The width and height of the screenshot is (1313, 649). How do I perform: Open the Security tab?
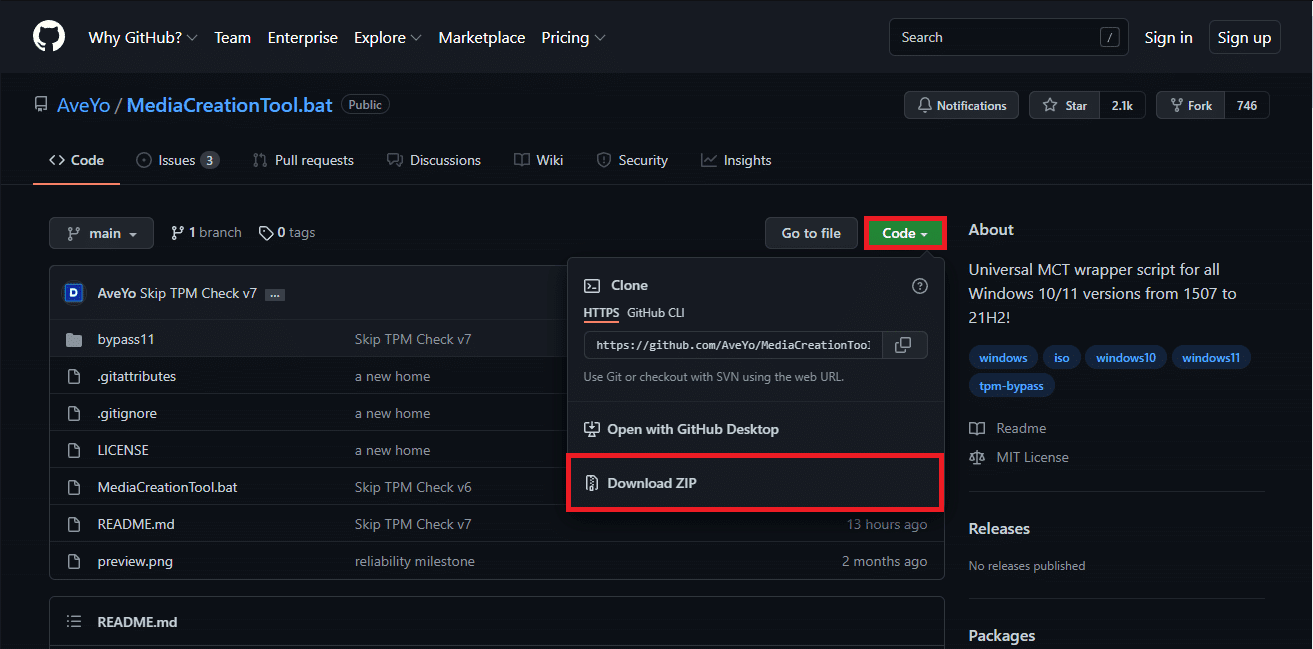click(632, 160)
